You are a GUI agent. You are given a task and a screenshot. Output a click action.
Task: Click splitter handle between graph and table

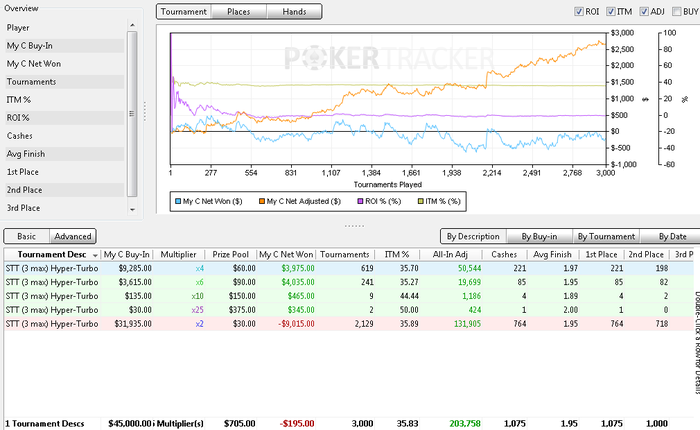[354, 226]
